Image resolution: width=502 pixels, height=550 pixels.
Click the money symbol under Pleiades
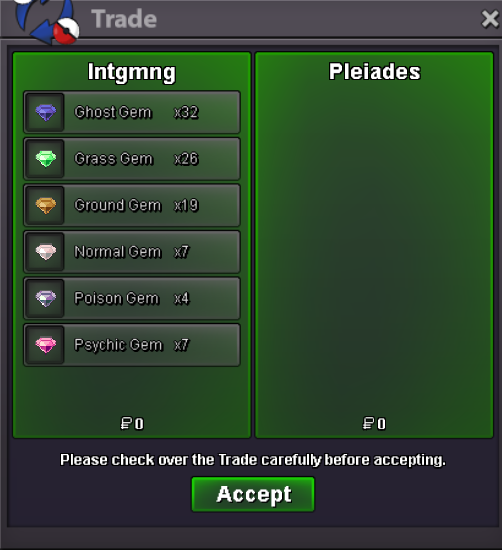[368, 423]
